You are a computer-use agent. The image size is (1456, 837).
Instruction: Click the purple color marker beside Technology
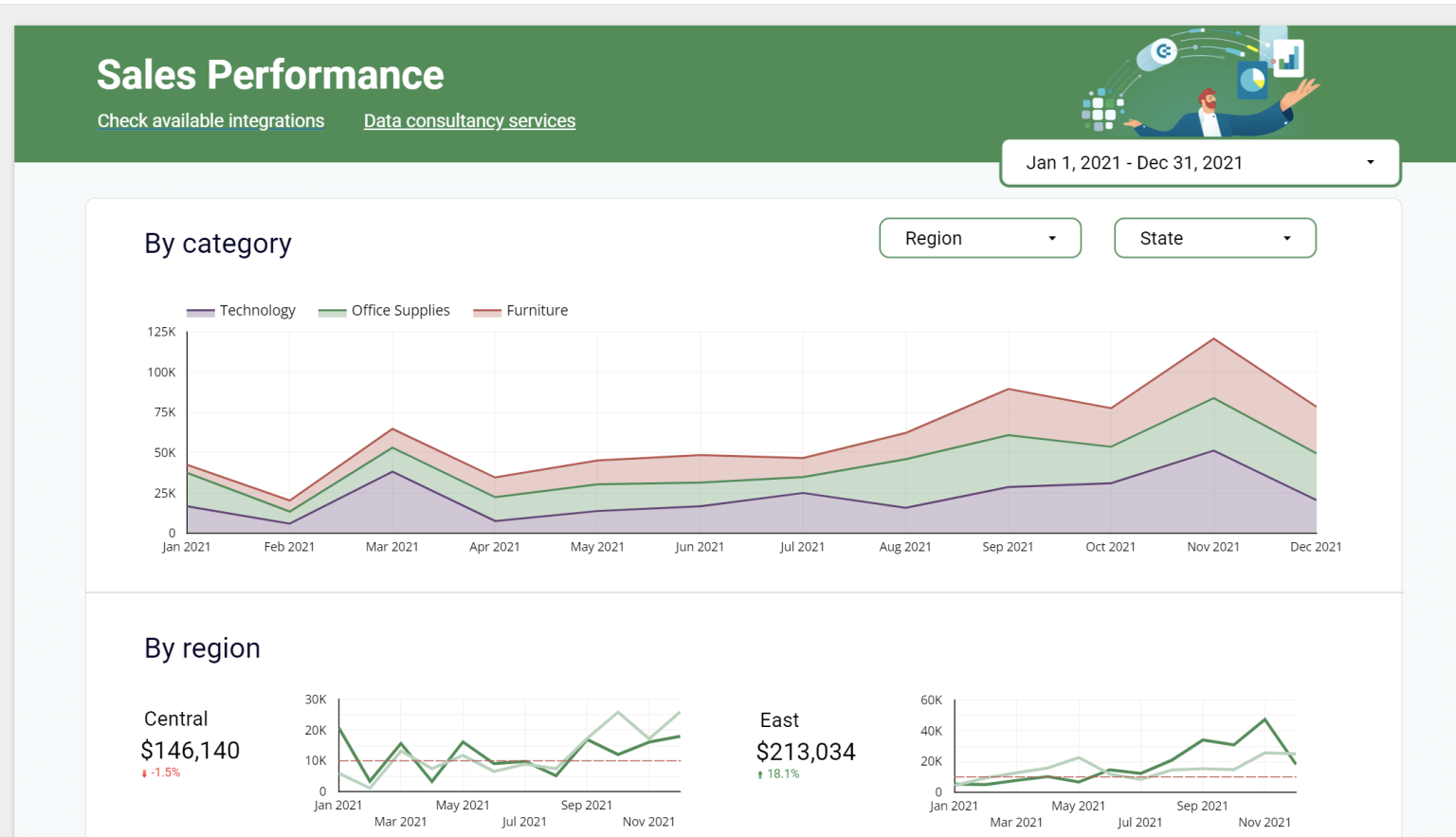point(201,310)
